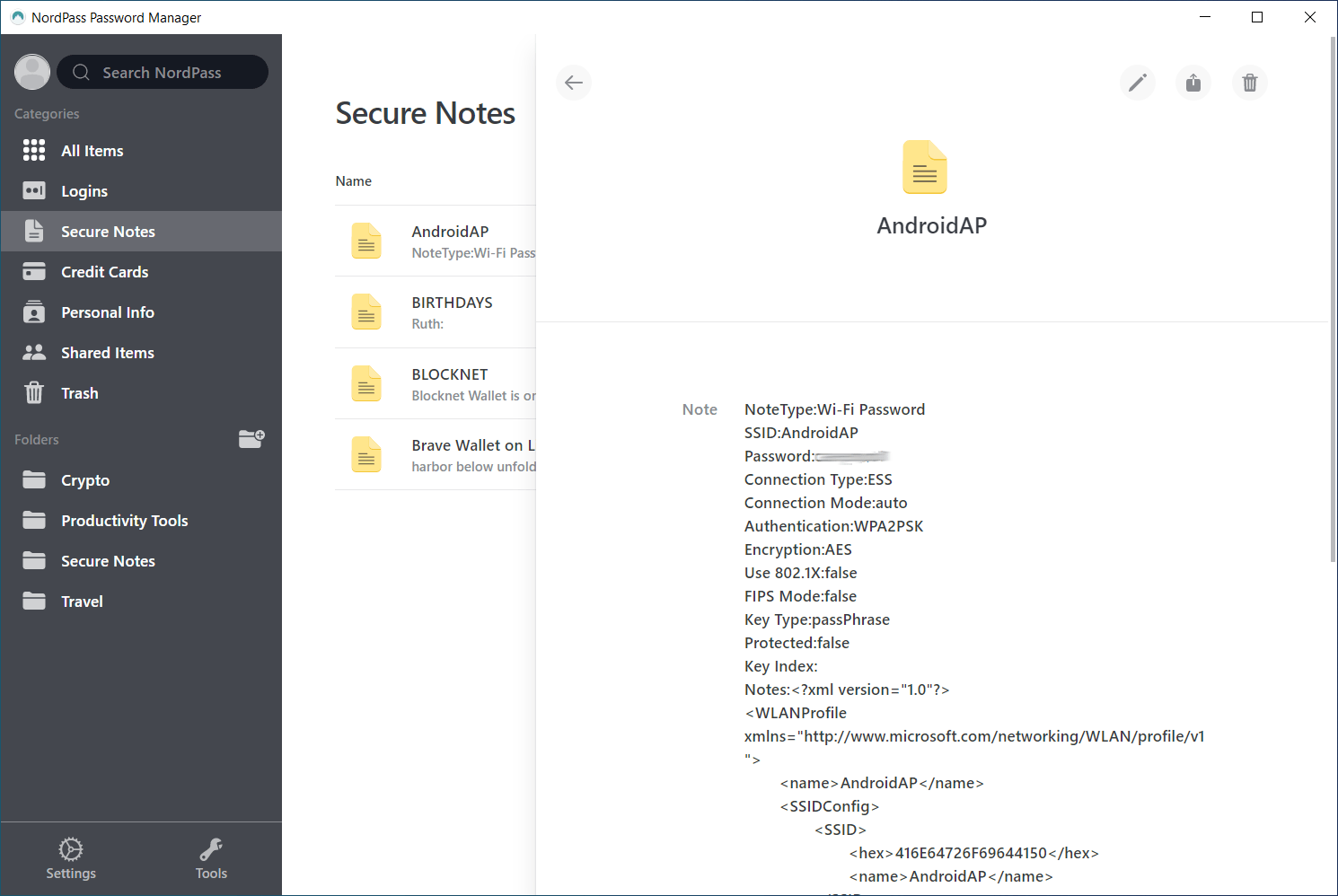Select the Secure Notes category
This screenshot has width=1338, height=896.
point(141,231)
